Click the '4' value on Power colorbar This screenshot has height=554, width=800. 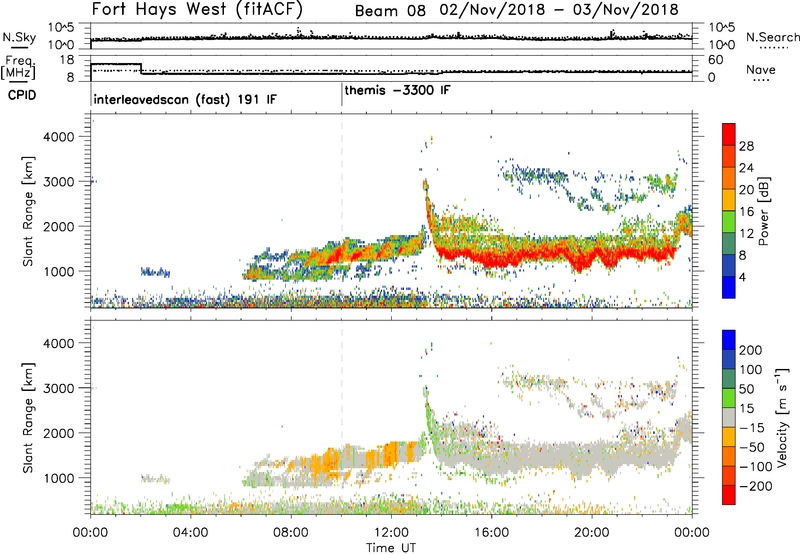coord(742,277)
